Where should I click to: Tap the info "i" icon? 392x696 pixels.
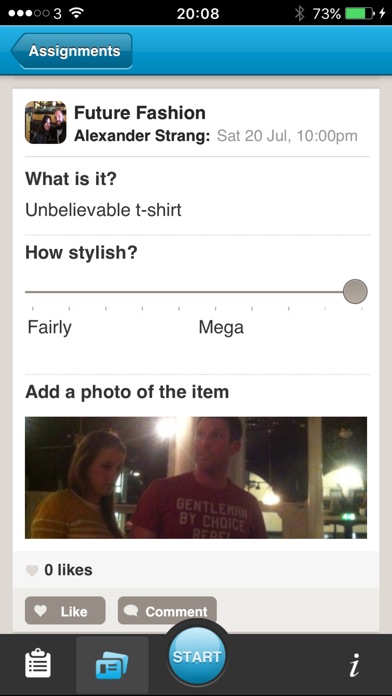(x=354, y=664)
